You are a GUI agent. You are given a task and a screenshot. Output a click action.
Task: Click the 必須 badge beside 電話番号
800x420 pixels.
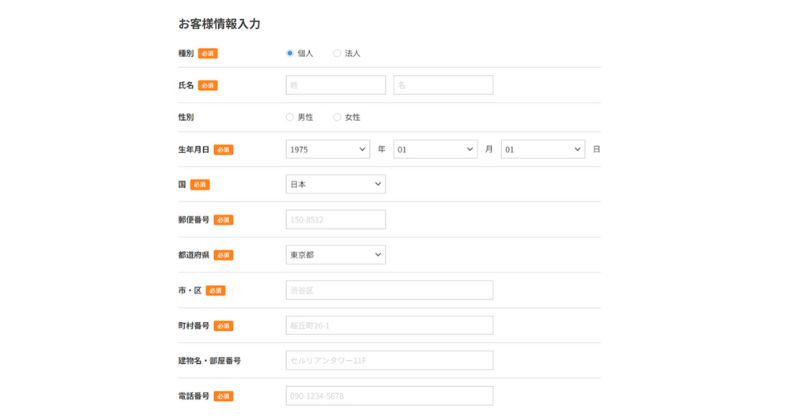coord(223,396)
